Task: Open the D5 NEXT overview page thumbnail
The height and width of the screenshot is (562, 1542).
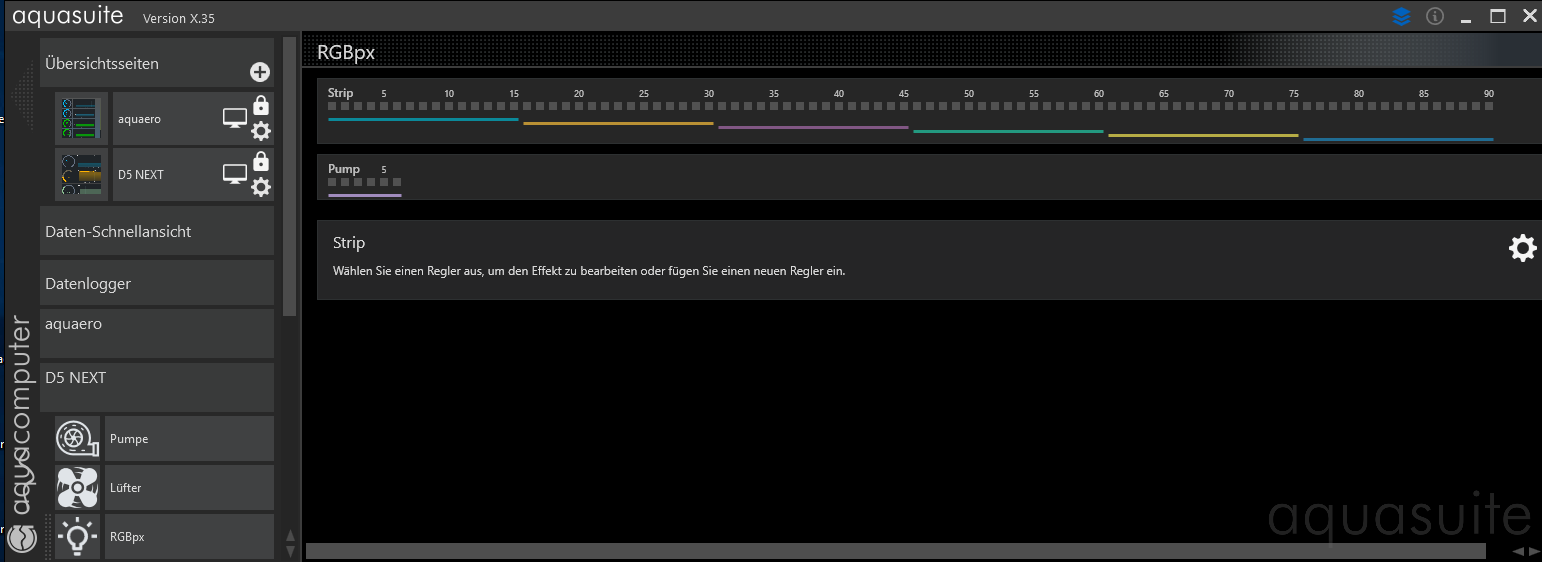Action: pyautogui.click(x=81, y=175)
